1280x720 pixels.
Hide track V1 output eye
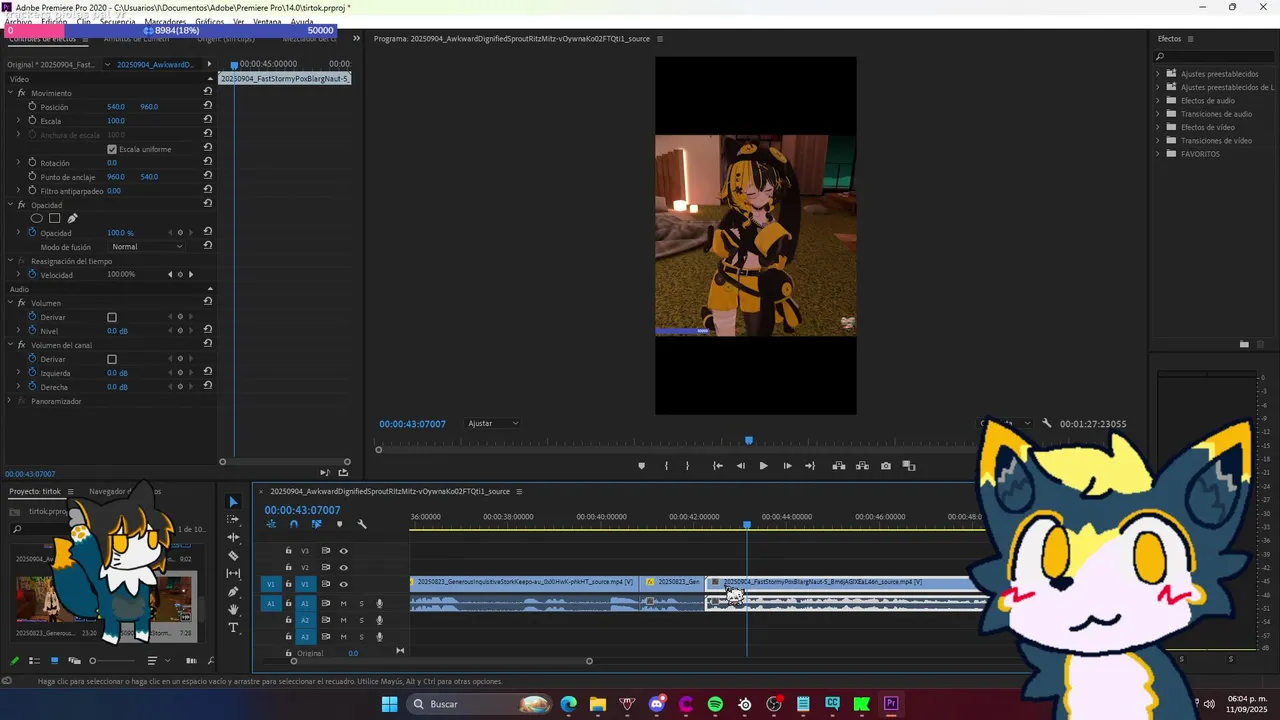click(x=343, y=584)
